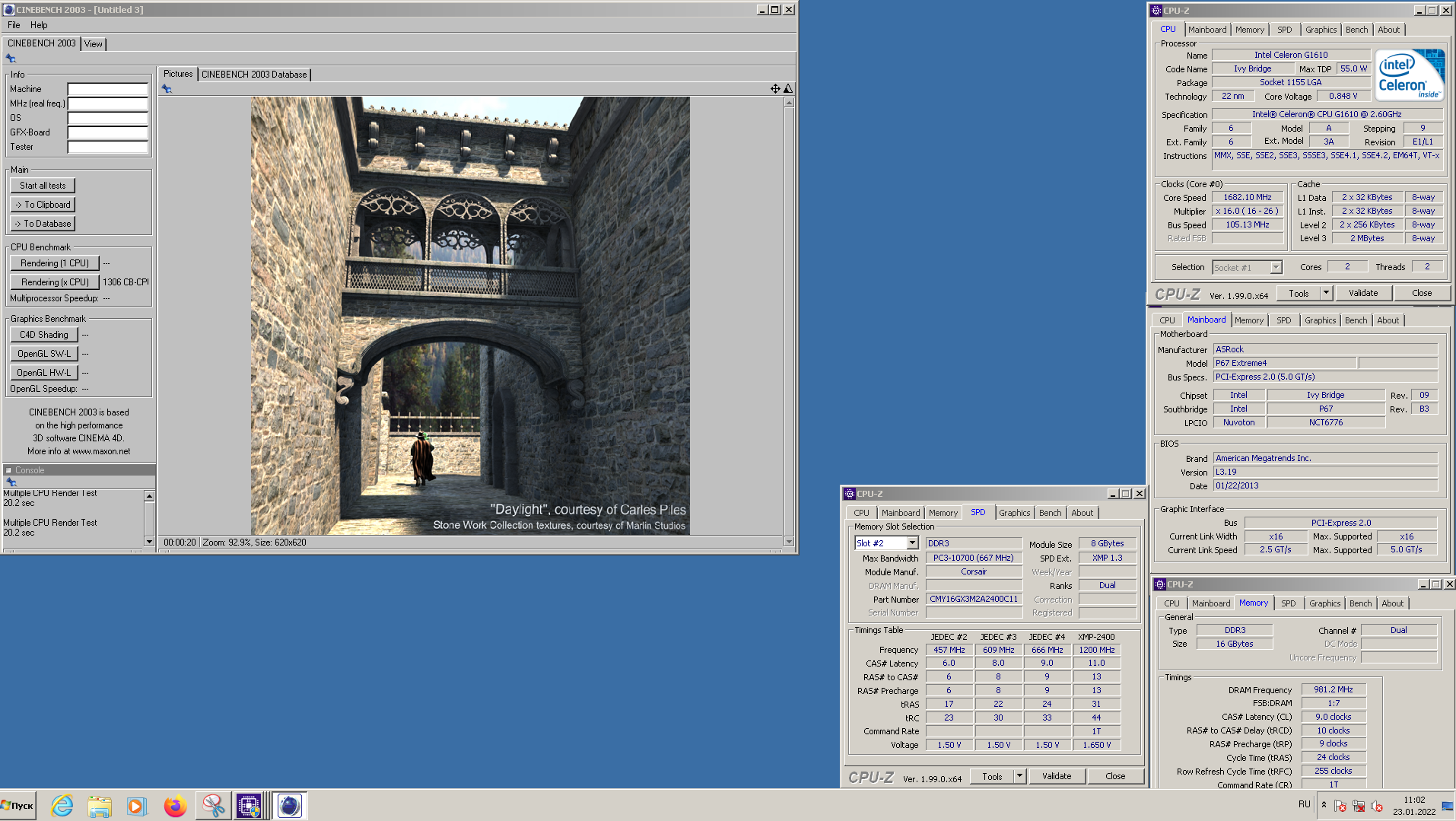Click the network tray icon

(1359, 806)
